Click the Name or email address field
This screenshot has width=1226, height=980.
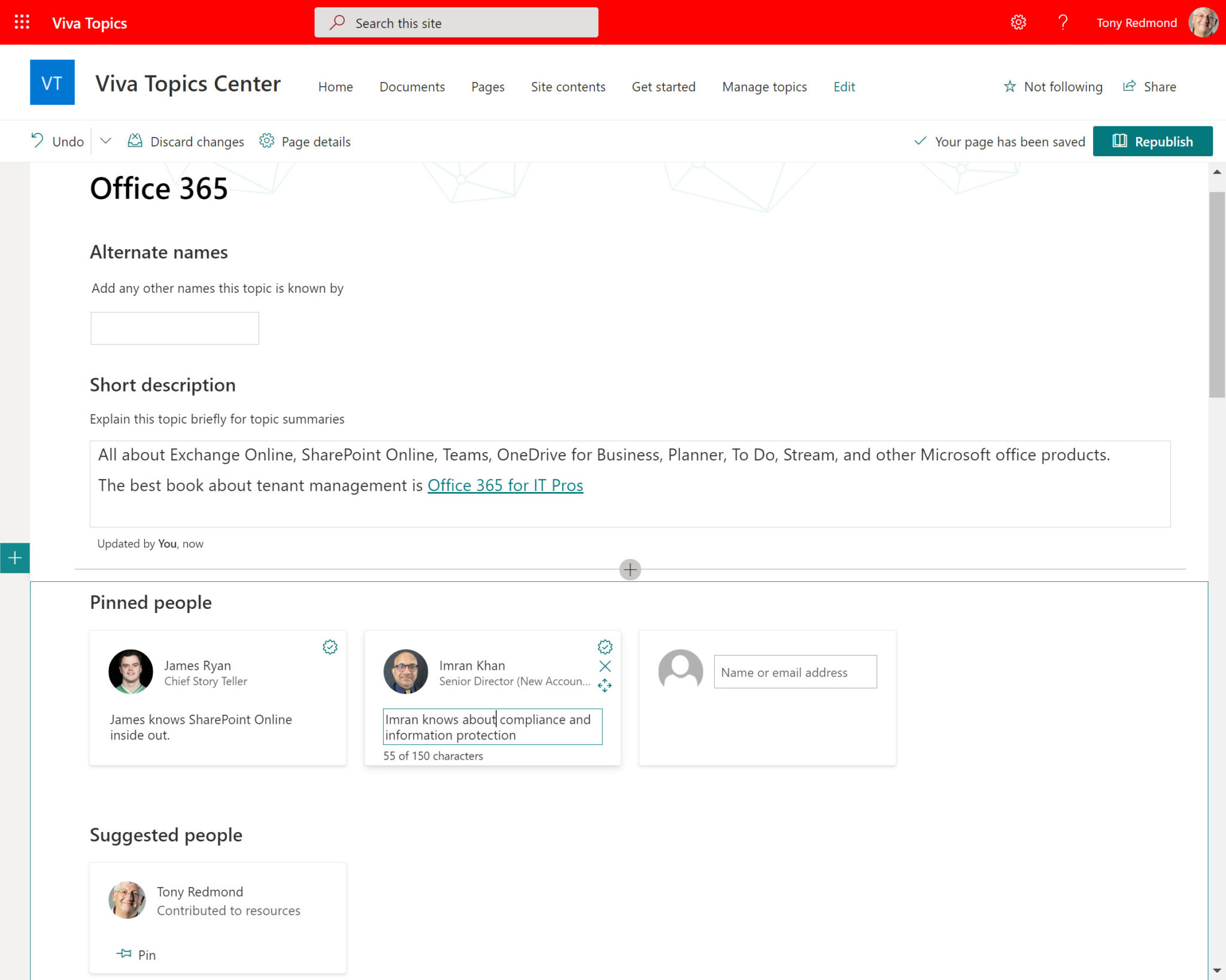point(794,672)
